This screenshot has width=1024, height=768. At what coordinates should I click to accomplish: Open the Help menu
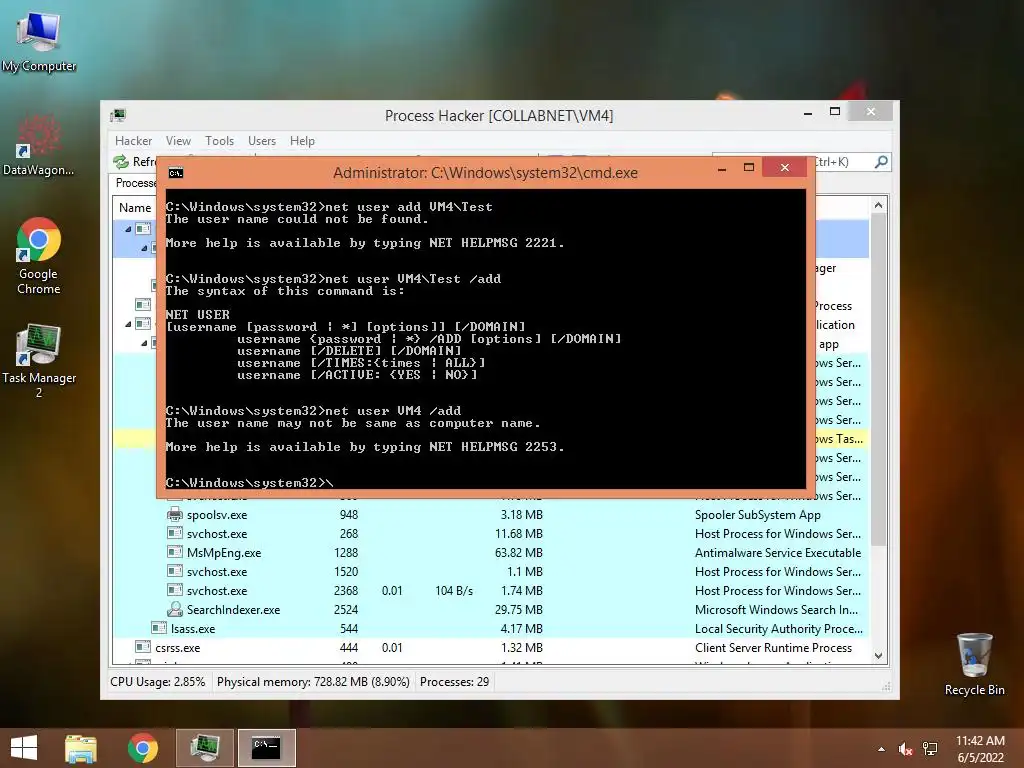(x=302, y=140)
